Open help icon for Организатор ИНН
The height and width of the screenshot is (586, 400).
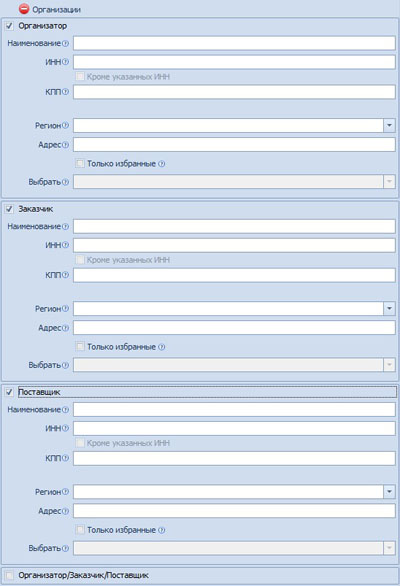(65, 62)
